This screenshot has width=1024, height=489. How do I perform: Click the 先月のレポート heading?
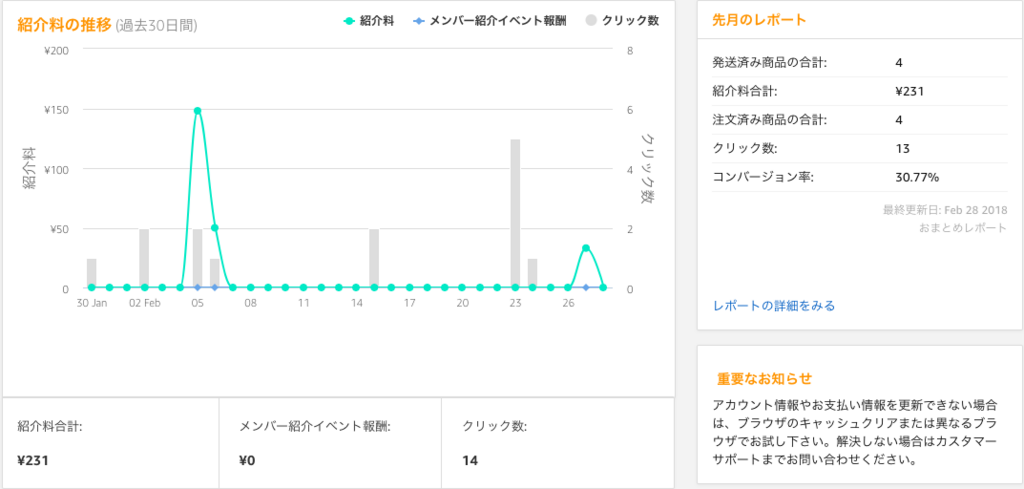click(759, 20)
